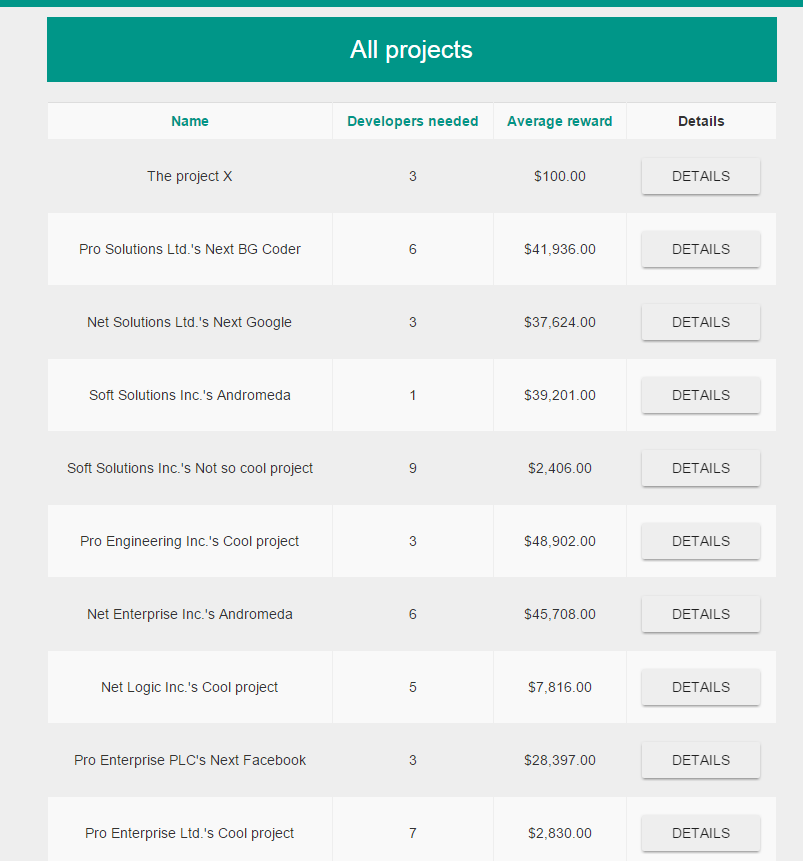View Pro Engineering Cool project details
The width and height of the screenshot is (803, 861).
pyautogui.click(x=700, y=541)
